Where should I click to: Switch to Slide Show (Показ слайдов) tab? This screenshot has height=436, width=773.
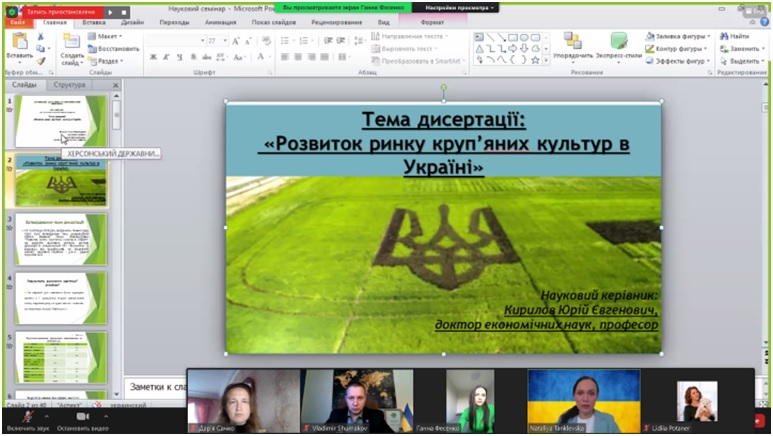pos(274,22)
